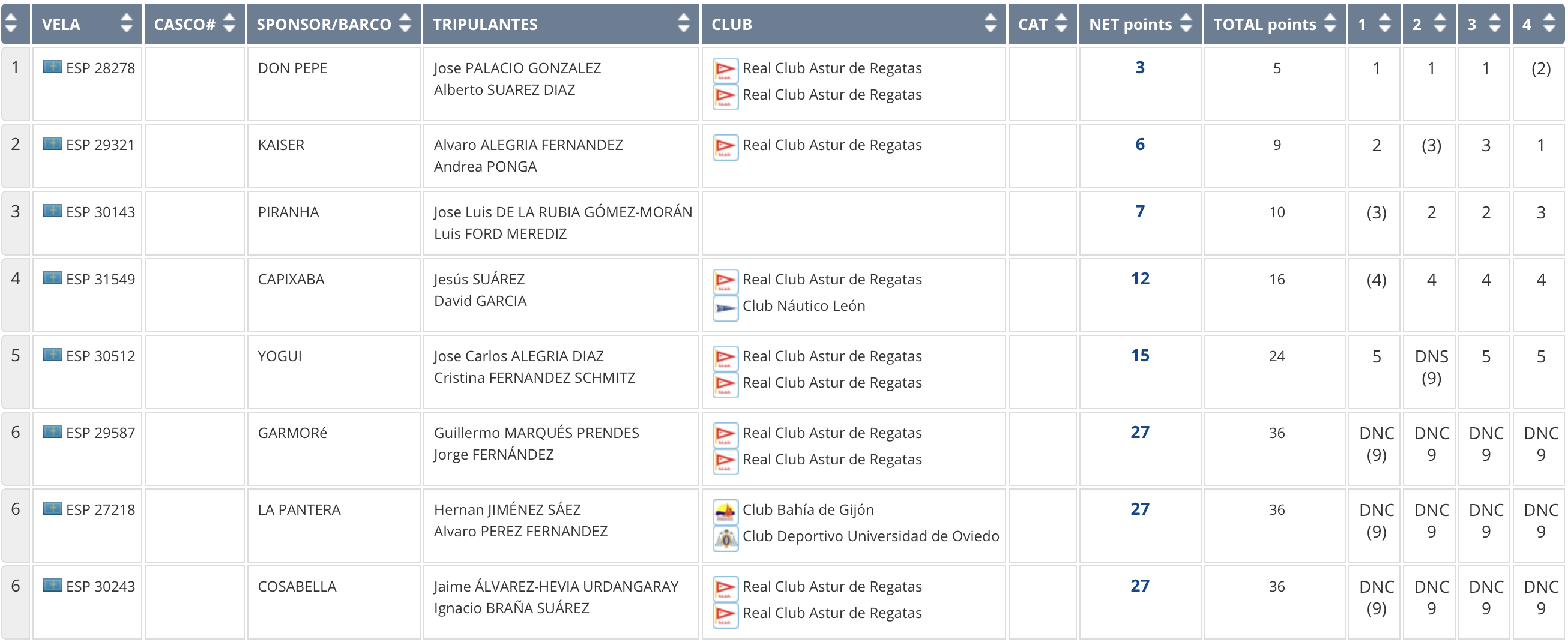Click crew name Hernan JIMÉNEZ SÁEZ

click(507, 509)
